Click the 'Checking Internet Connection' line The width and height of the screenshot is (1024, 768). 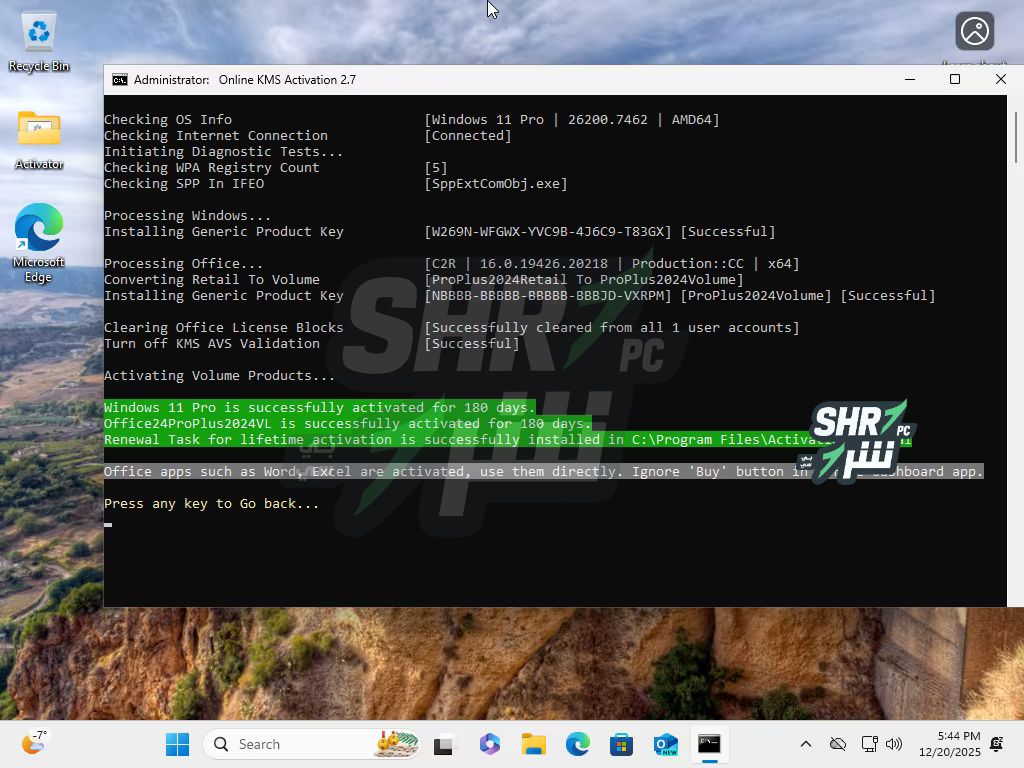pyautogui.click(x=216, y=136)
